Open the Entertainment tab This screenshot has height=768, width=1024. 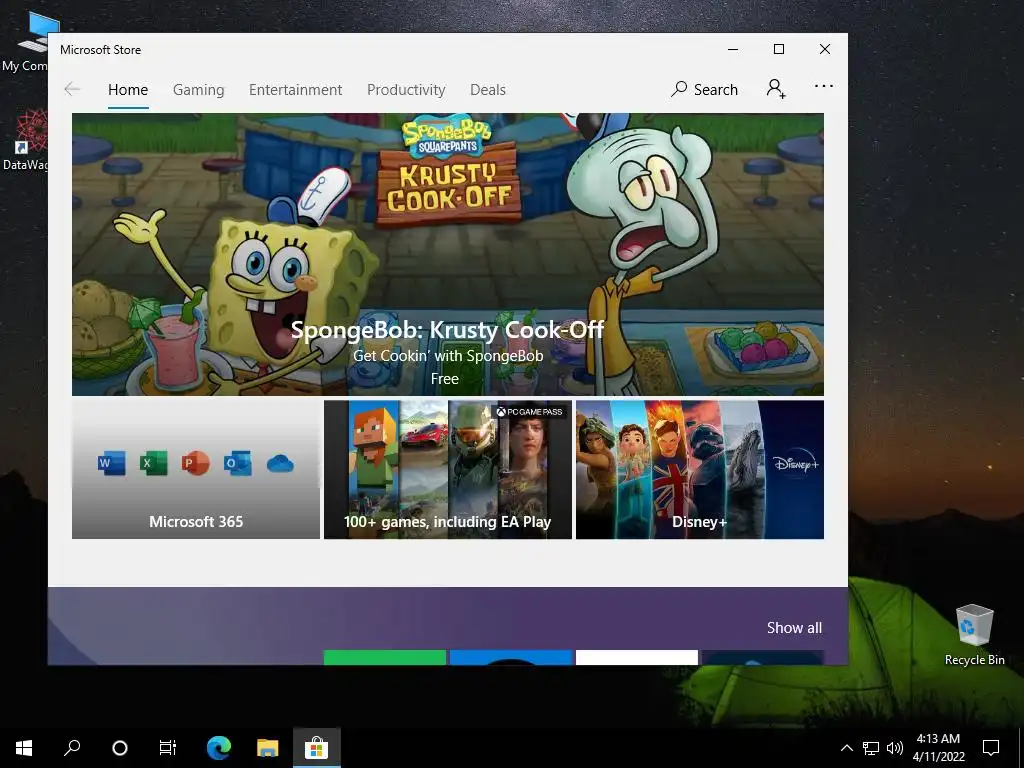[295, 89]
